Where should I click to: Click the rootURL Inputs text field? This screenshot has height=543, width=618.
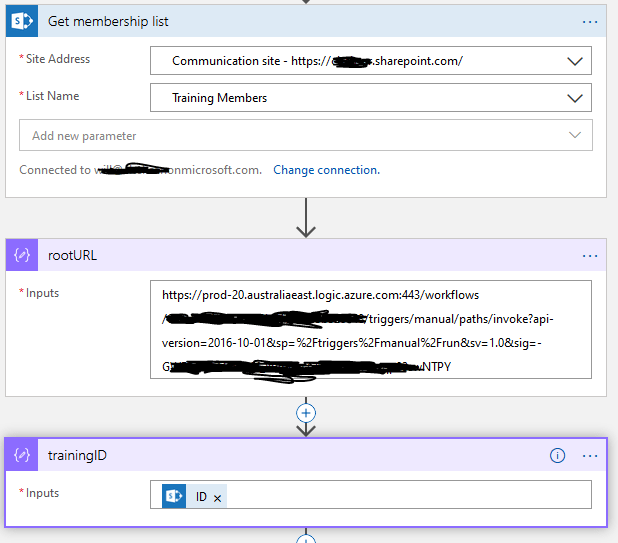pos(370,330)
